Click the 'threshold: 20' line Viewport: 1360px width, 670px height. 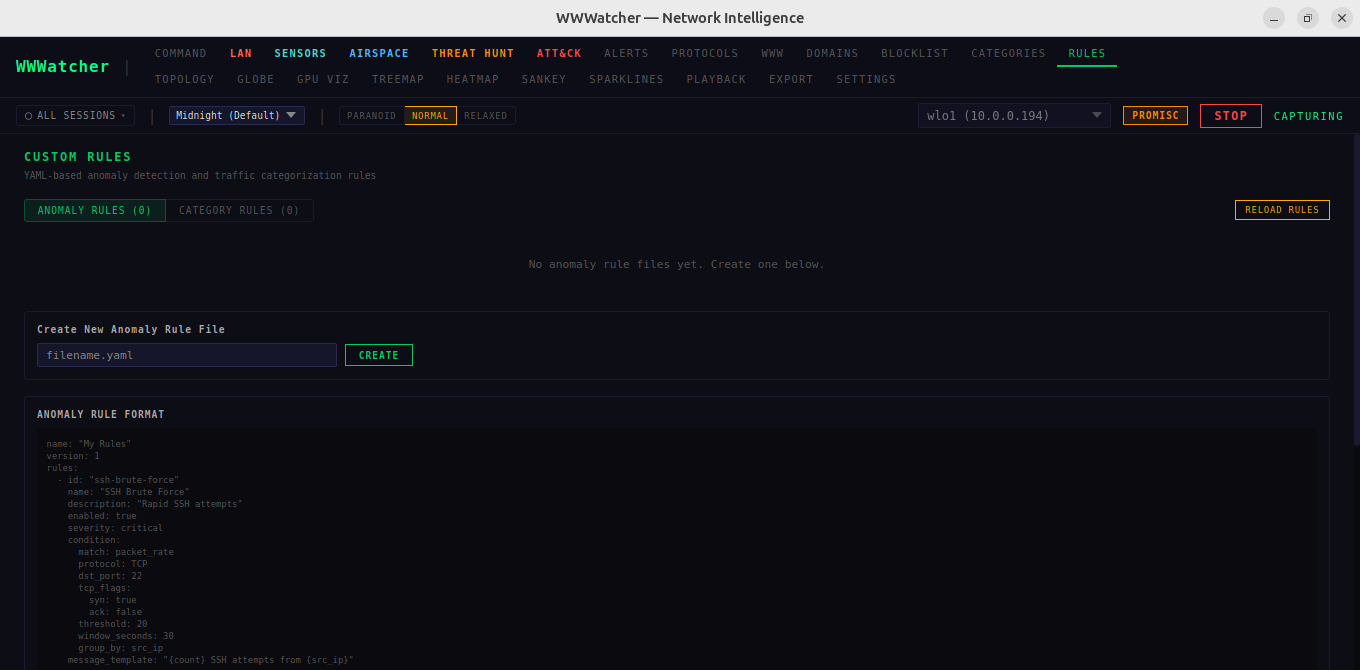coord(113,624)
